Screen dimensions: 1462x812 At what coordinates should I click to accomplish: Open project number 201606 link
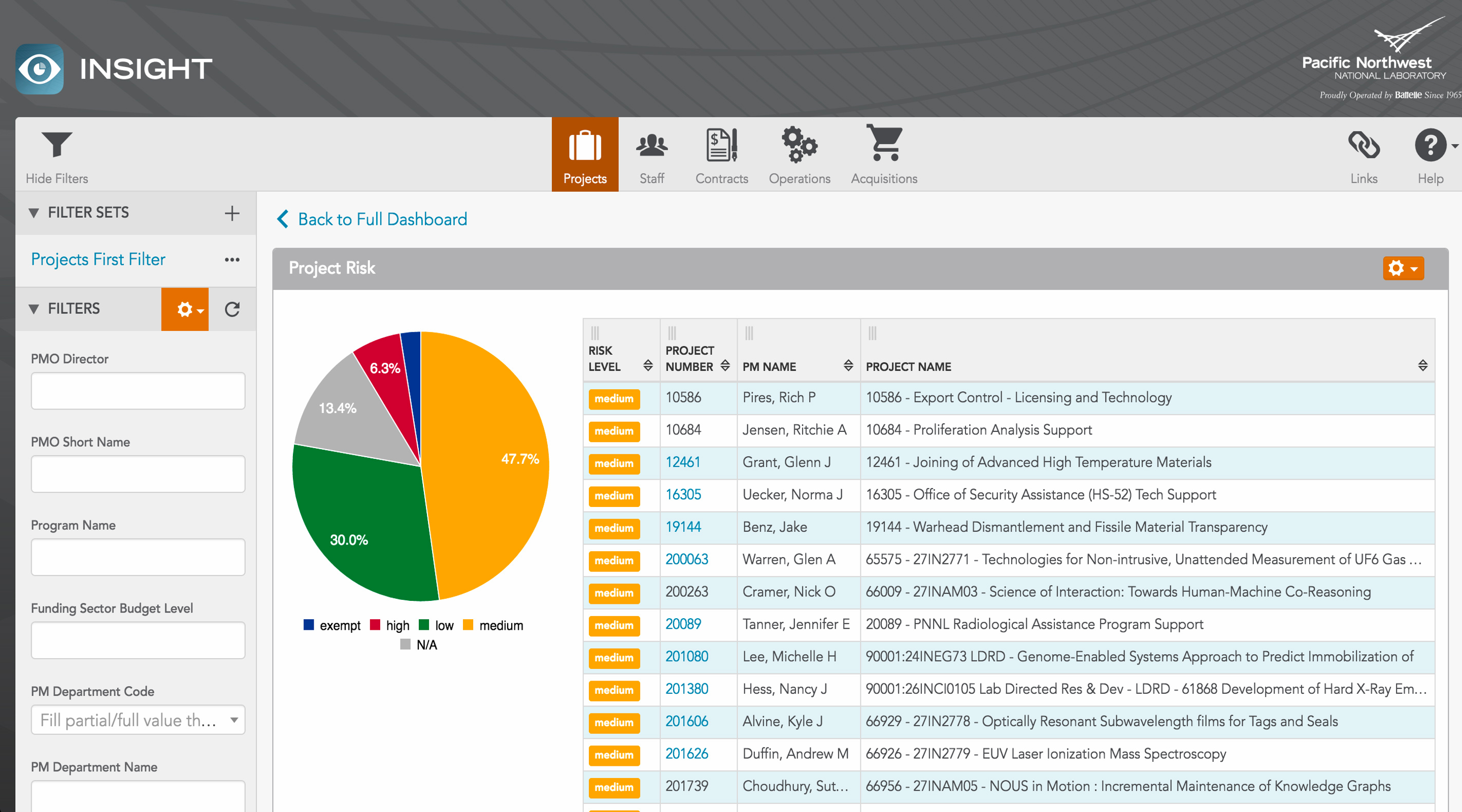tap(687, 721)
